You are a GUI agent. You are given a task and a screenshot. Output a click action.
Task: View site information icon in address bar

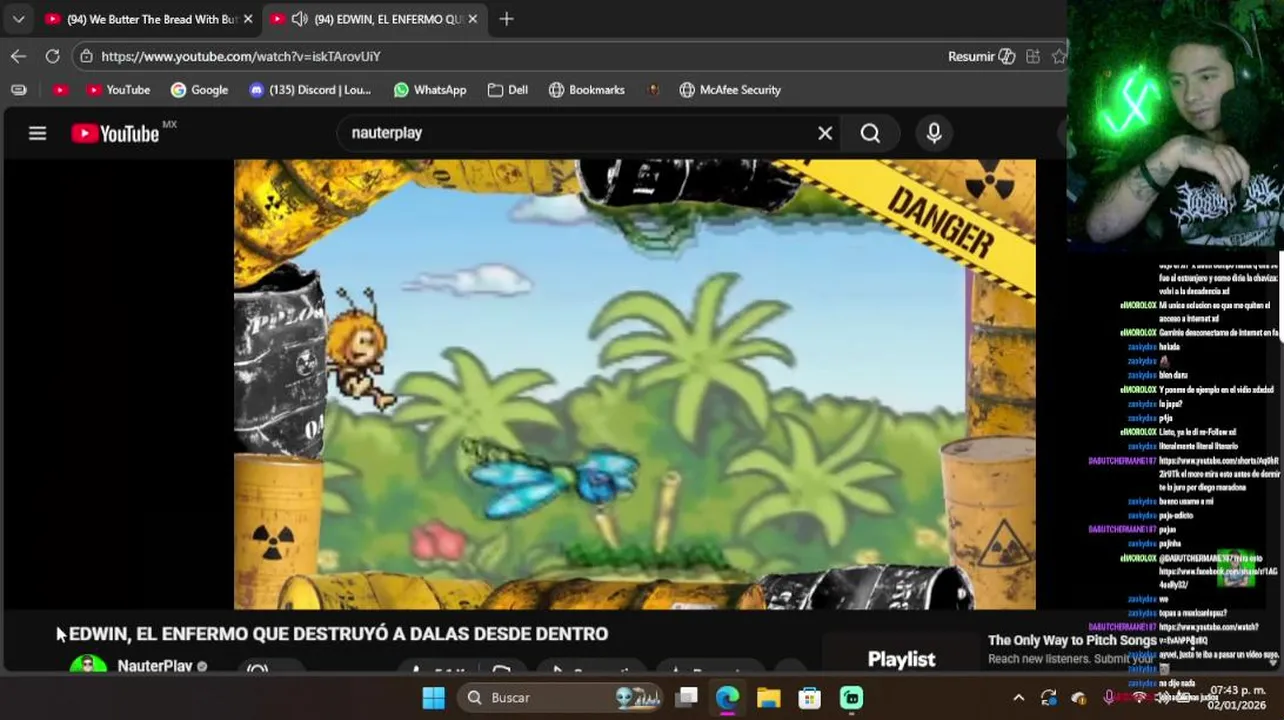(x=87, y=56)
